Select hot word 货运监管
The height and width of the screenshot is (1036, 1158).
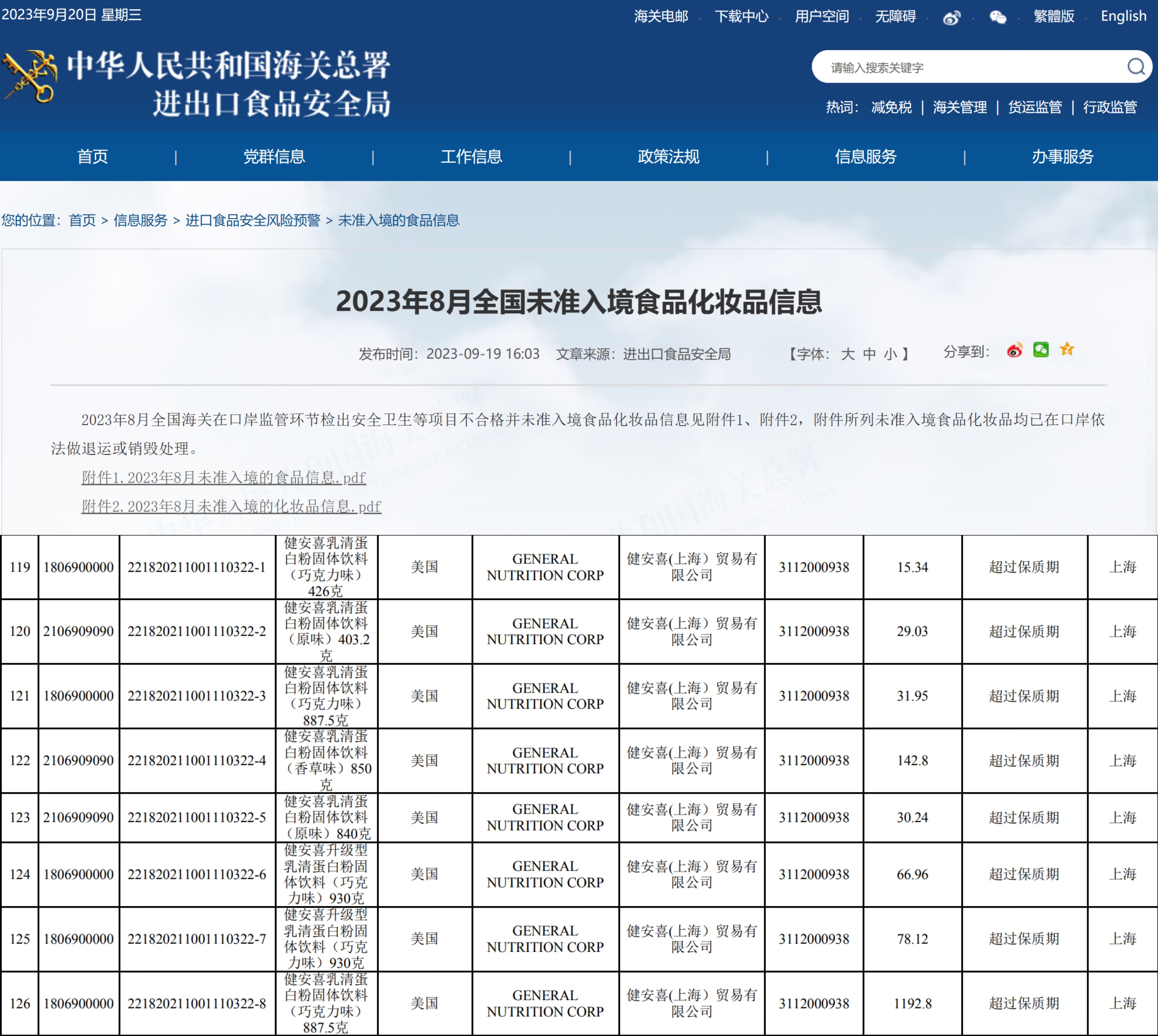1034,107
